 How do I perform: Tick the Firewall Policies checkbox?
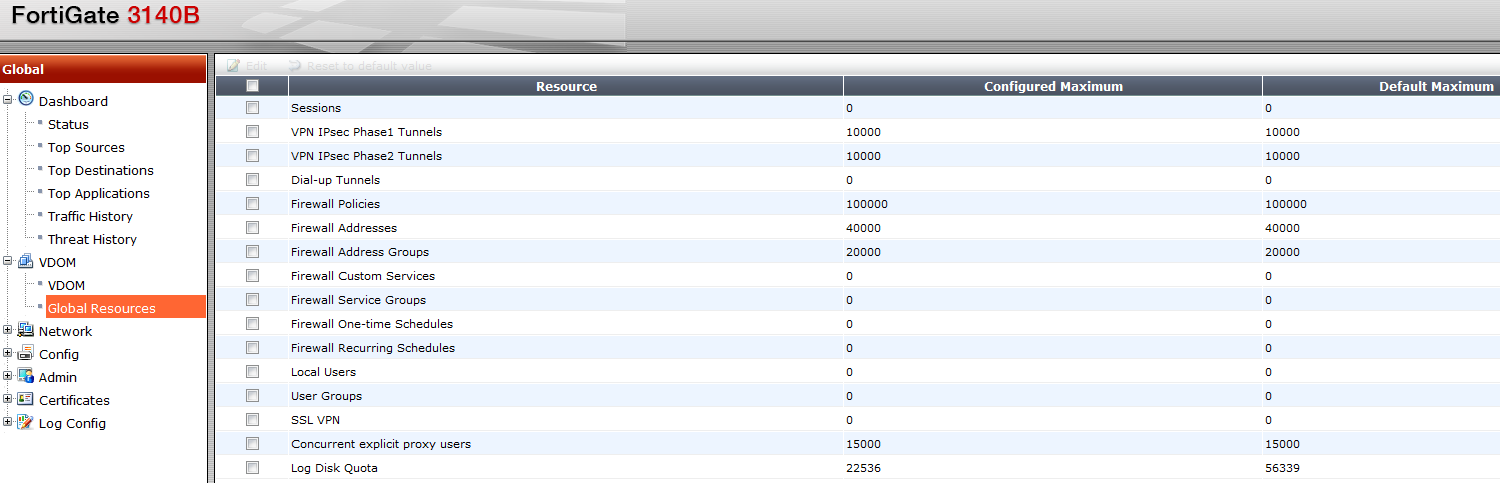[252, 204]
